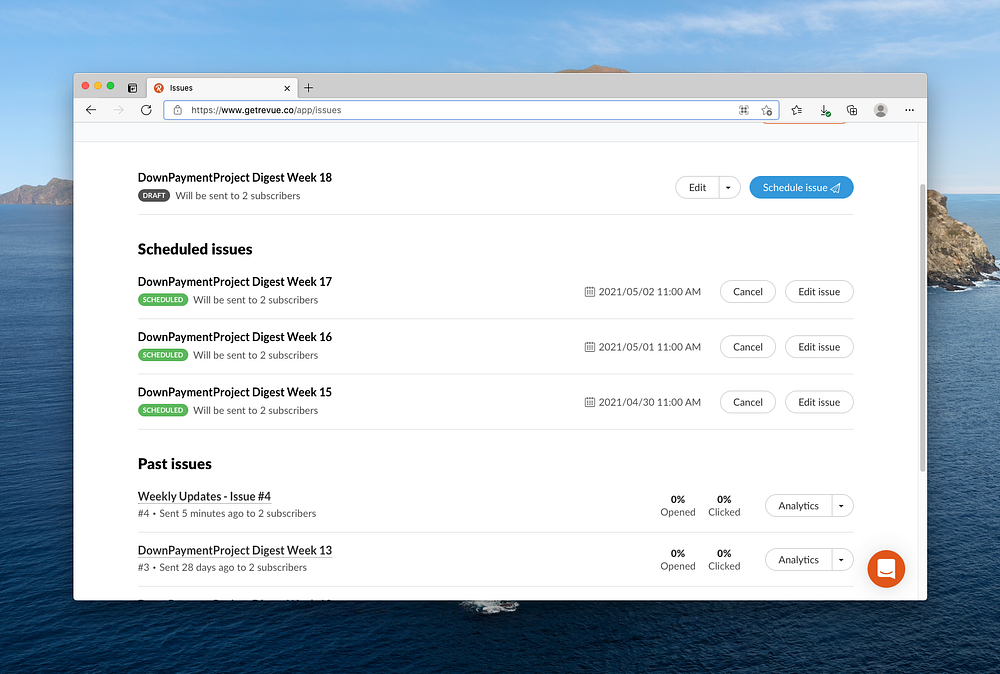1000x674 pixels.
Task: Click the apps grid icon in the address bar
Action: [x=744, y=110]
